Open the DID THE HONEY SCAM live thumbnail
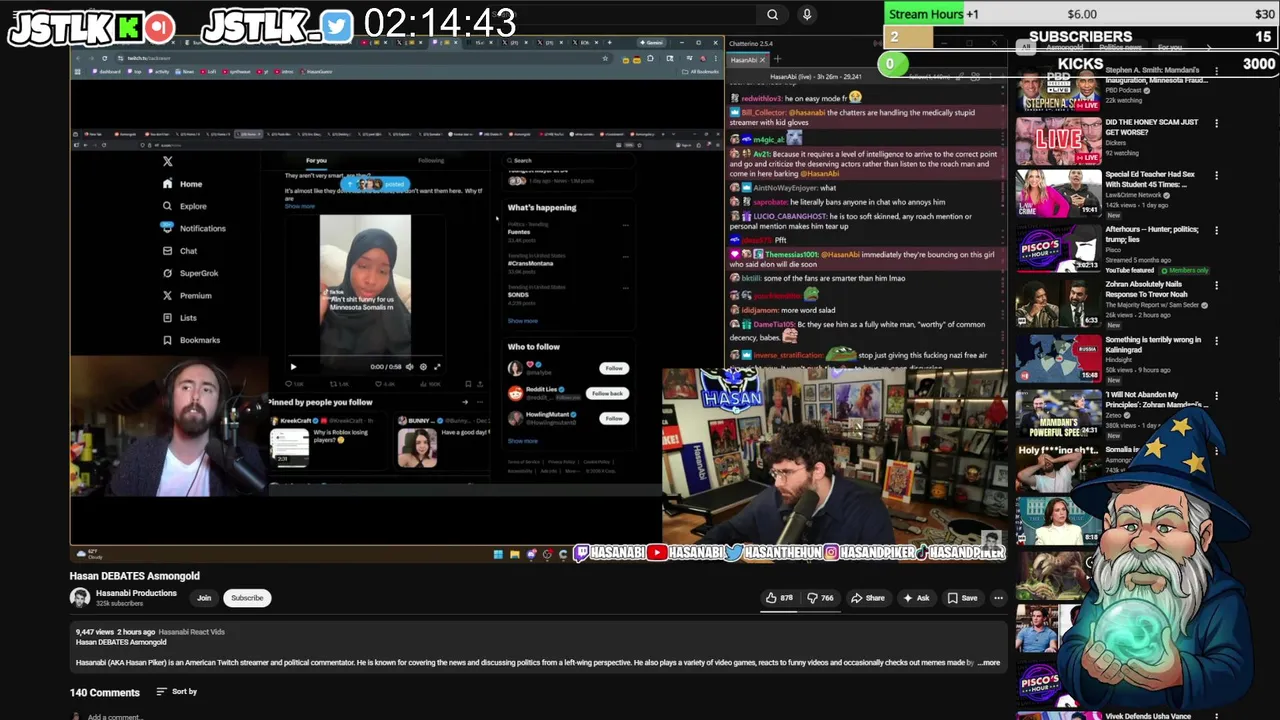This screenshot has width=1280, height=720. tap(1058, 141)
